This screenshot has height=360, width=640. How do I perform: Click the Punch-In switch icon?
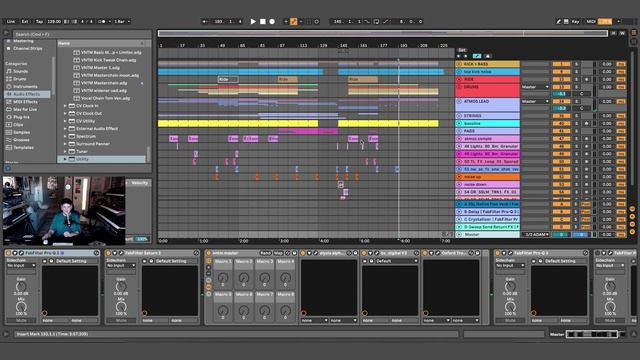pos(367,22)
